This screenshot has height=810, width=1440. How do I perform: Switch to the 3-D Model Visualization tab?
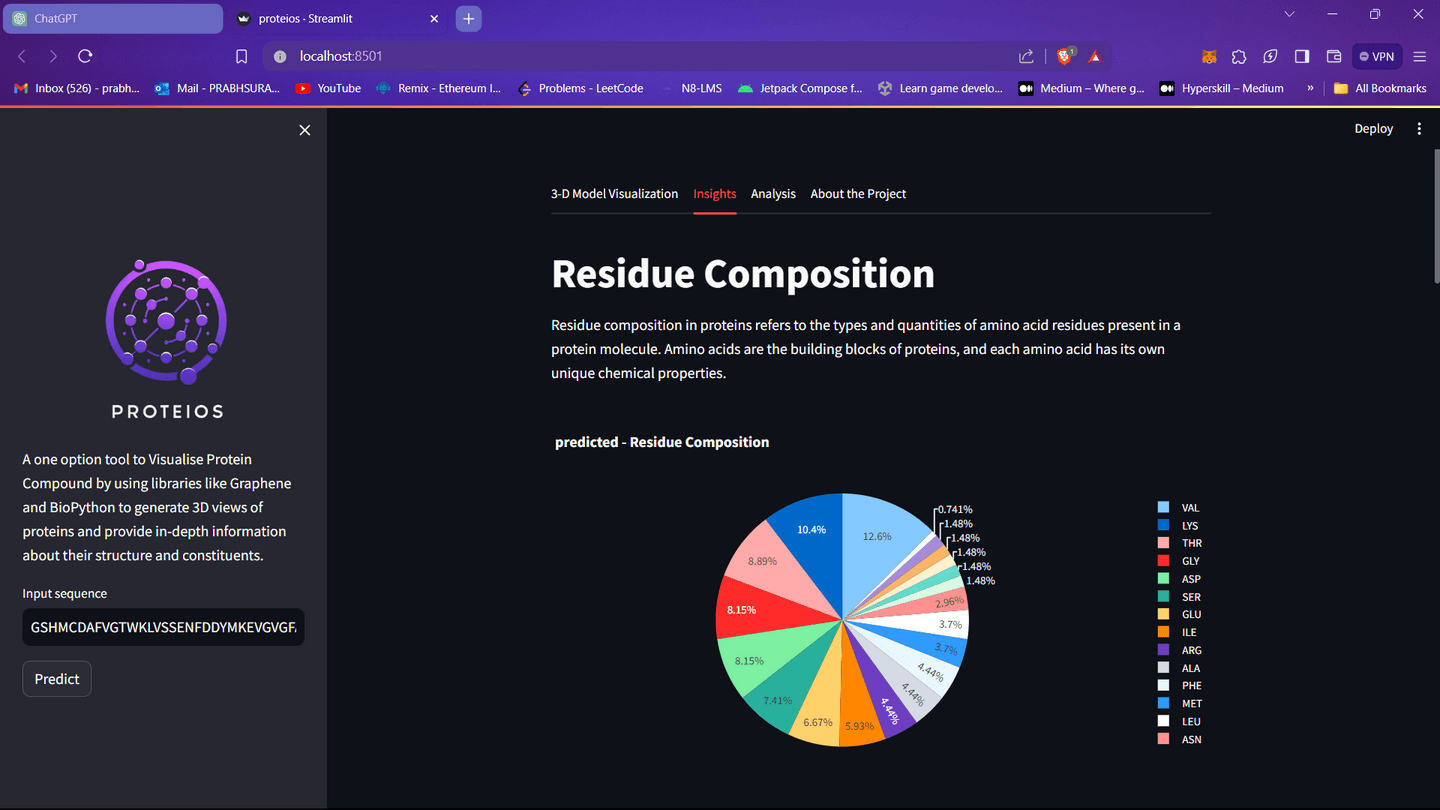[614, 194]
